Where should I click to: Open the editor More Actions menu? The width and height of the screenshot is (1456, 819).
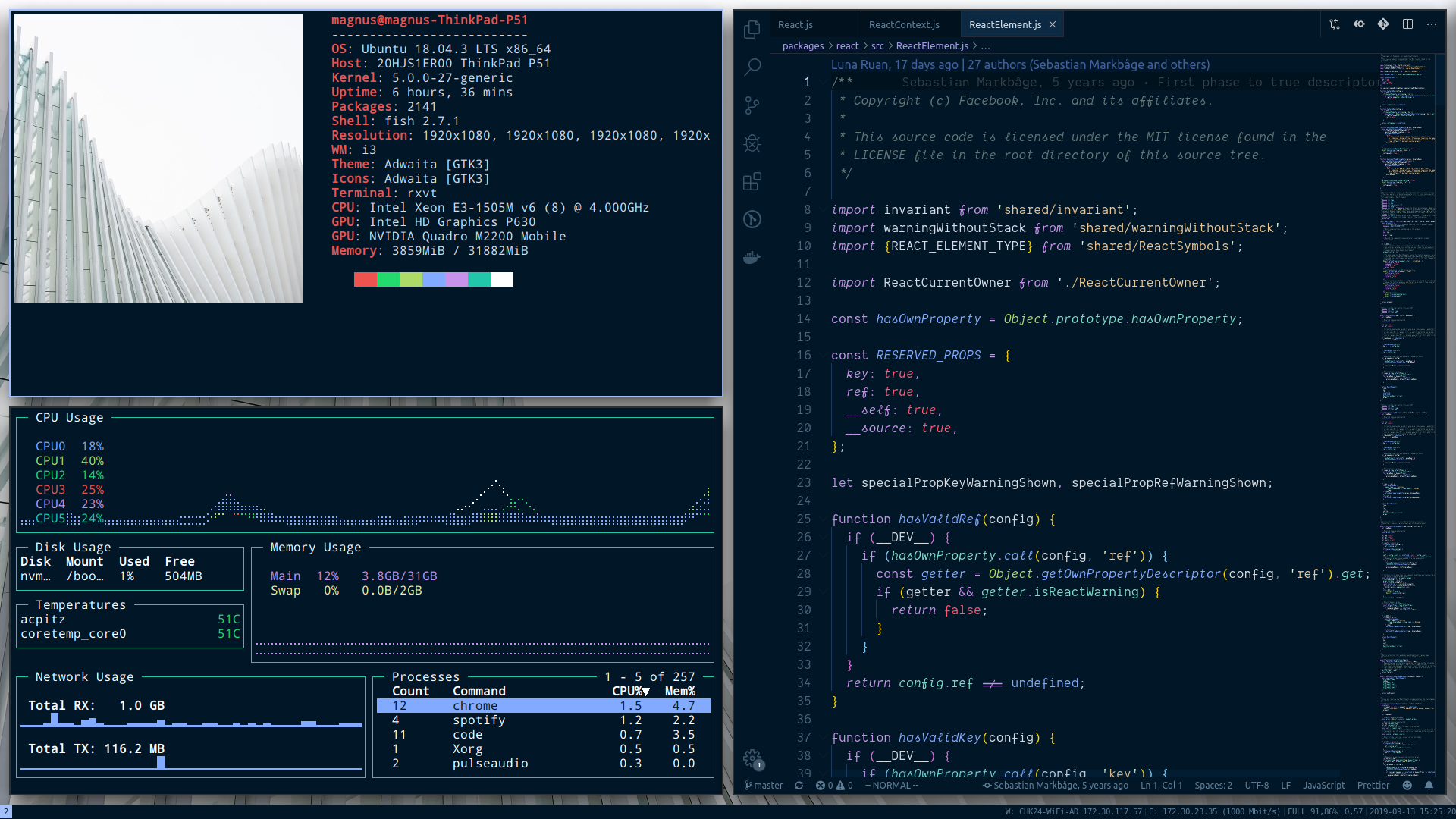[1432, 24]
